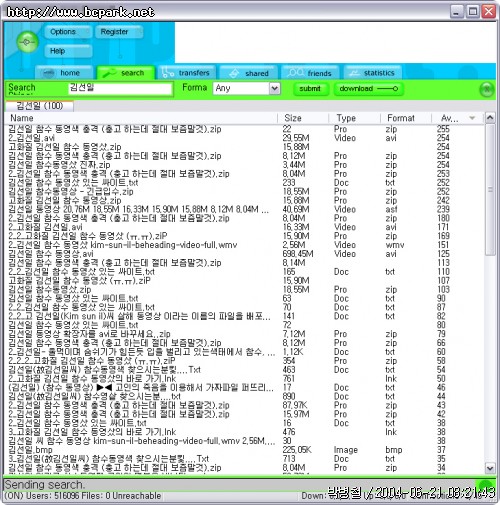The width and height of the screenshot is (500, 505).
Task: Select the row with availability 255
Action: [x=243, y=129]
